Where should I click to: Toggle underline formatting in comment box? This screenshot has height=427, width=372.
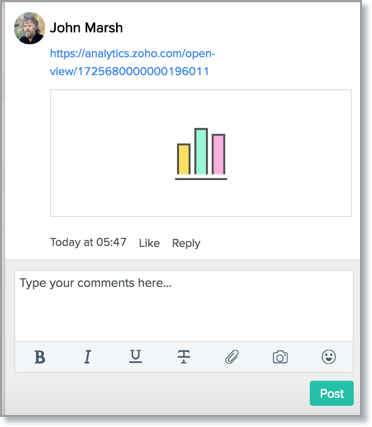[x=135, y=356]
